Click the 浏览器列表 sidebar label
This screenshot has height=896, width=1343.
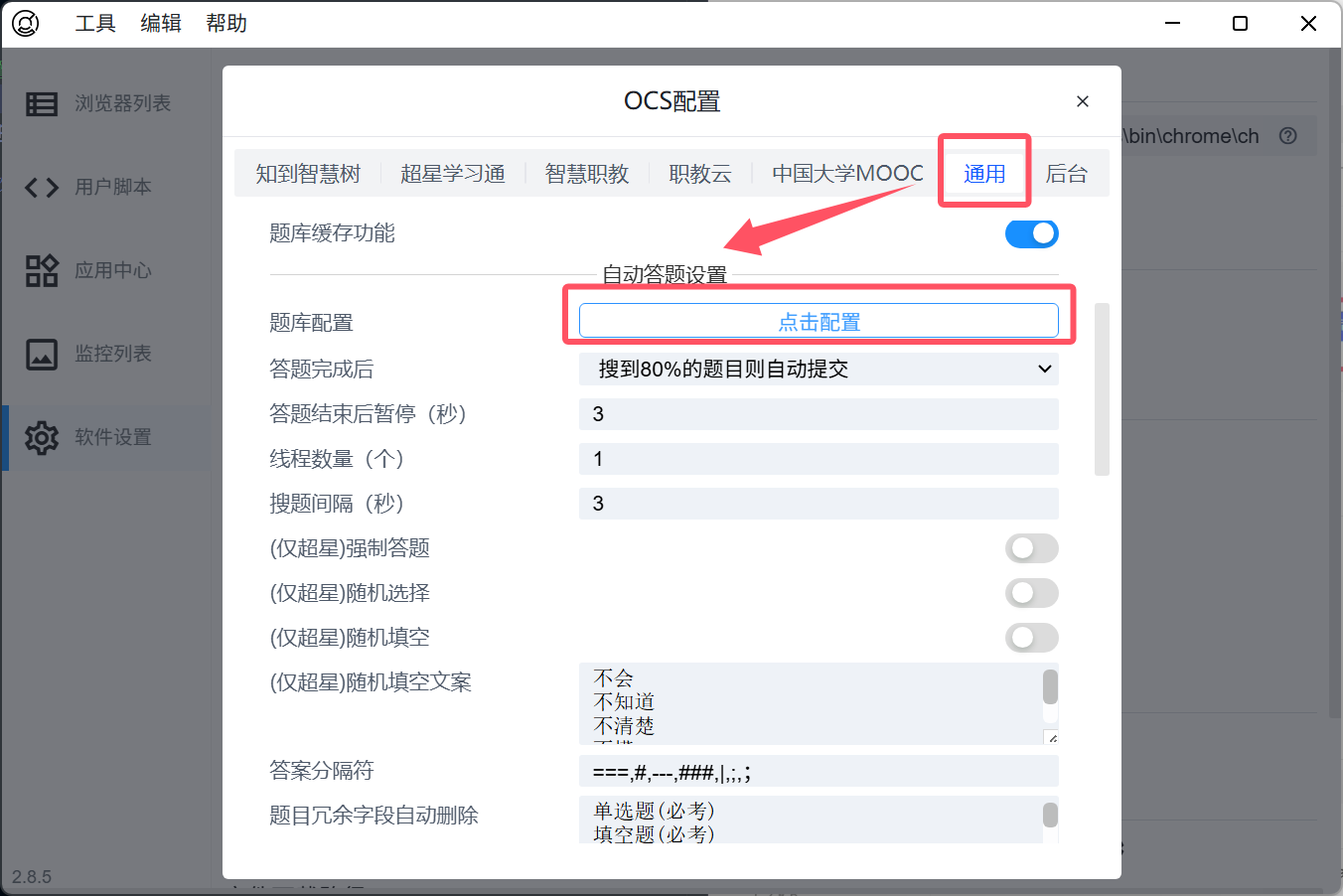click(x=123, y=103)
